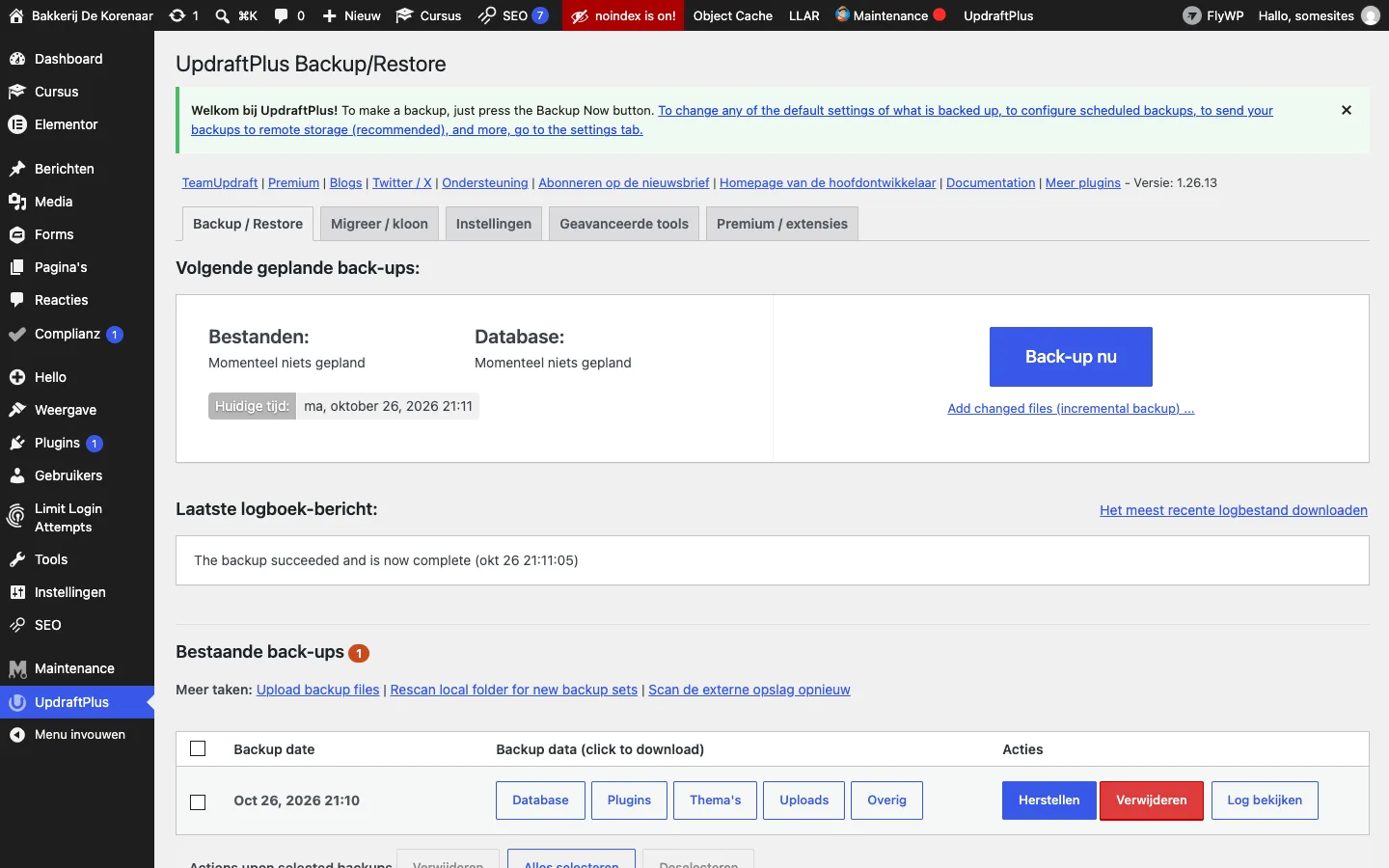Viewport: 1389px width, 868px height.
Task: Click the Reacties comment bubble icon
Action: (x=16, y=300)
